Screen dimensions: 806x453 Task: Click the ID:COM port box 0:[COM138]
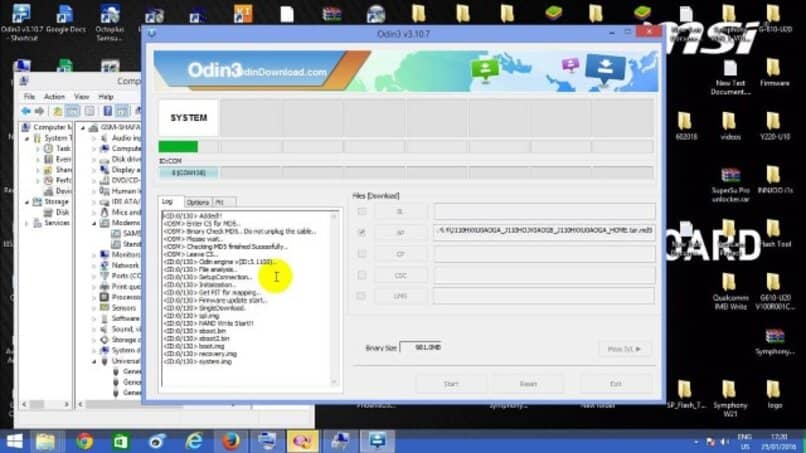click(x=189, y=173)
